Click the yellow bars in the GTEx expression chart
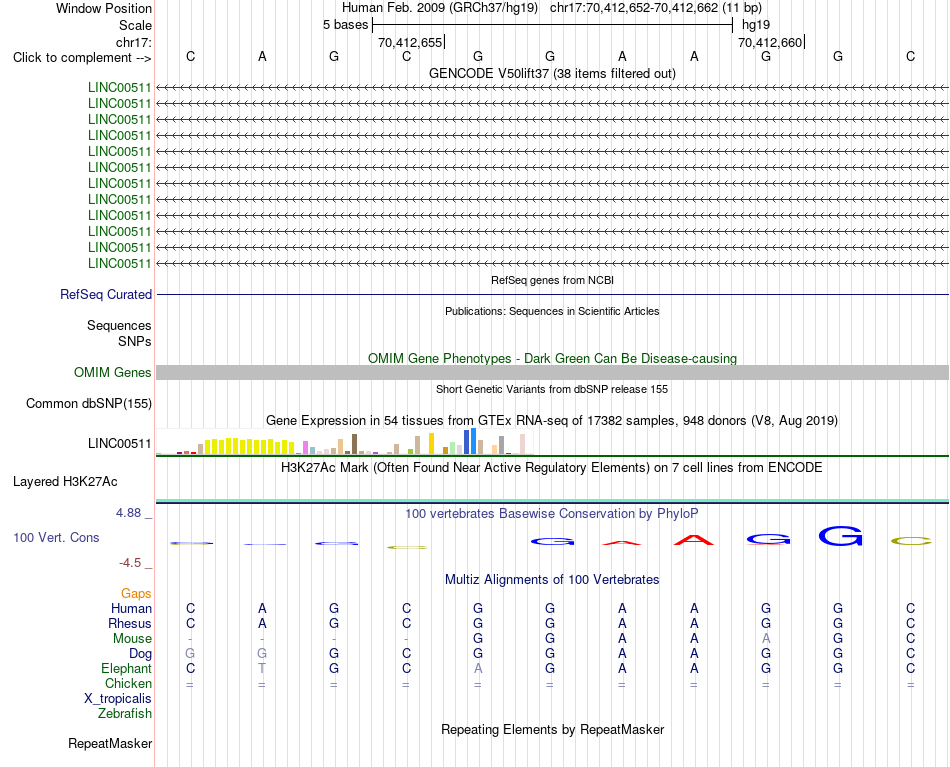 (250, 447)
